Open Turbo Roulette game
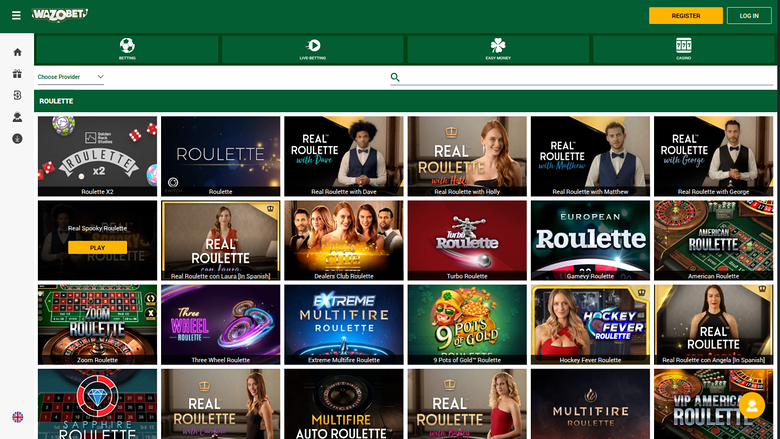This screenshot has width=780, height=439. [467, 241]
